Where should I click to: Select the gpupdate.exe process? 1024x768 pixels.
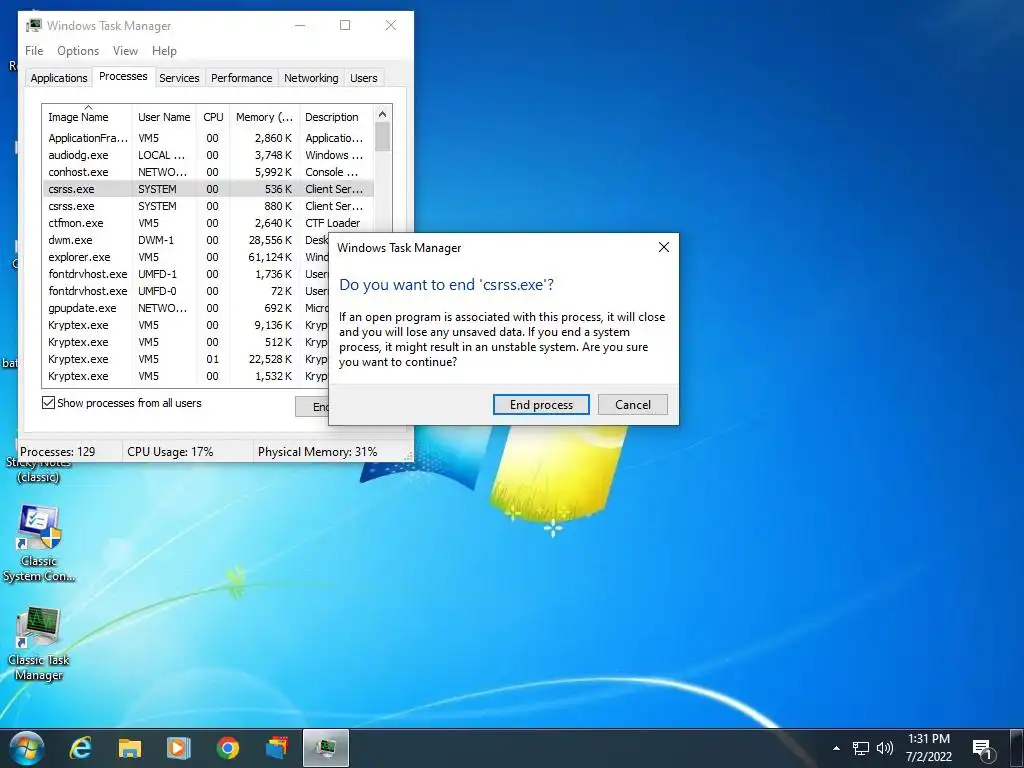coord(186,308)
